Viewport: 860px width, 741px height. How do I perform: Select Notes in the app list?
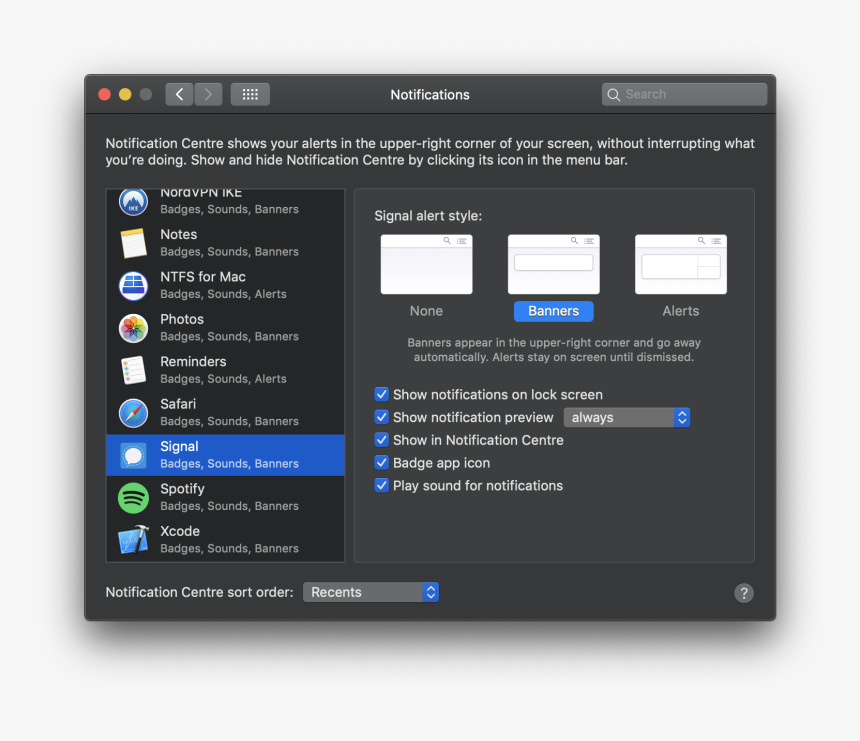point(225,243)
